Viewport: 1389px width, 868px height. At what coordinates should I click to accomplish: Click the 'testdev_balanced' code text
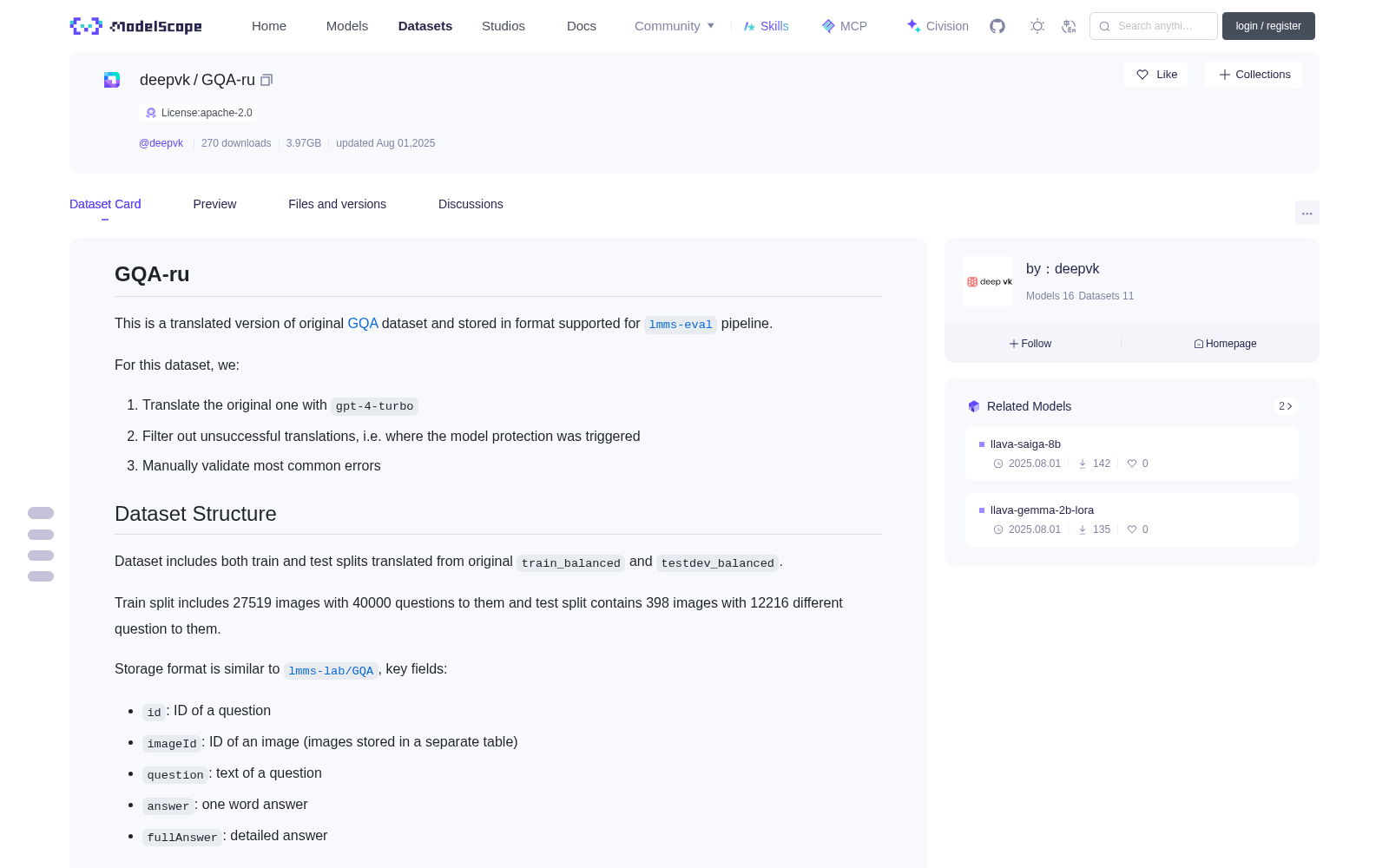[717, 563]
